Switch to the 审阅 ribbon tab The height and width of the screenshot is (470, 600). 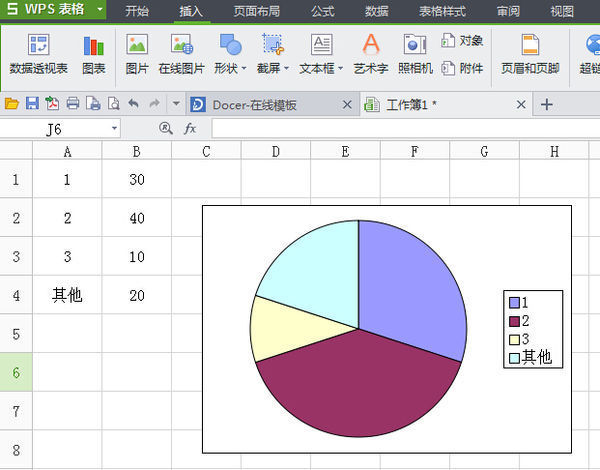(508, 11)
